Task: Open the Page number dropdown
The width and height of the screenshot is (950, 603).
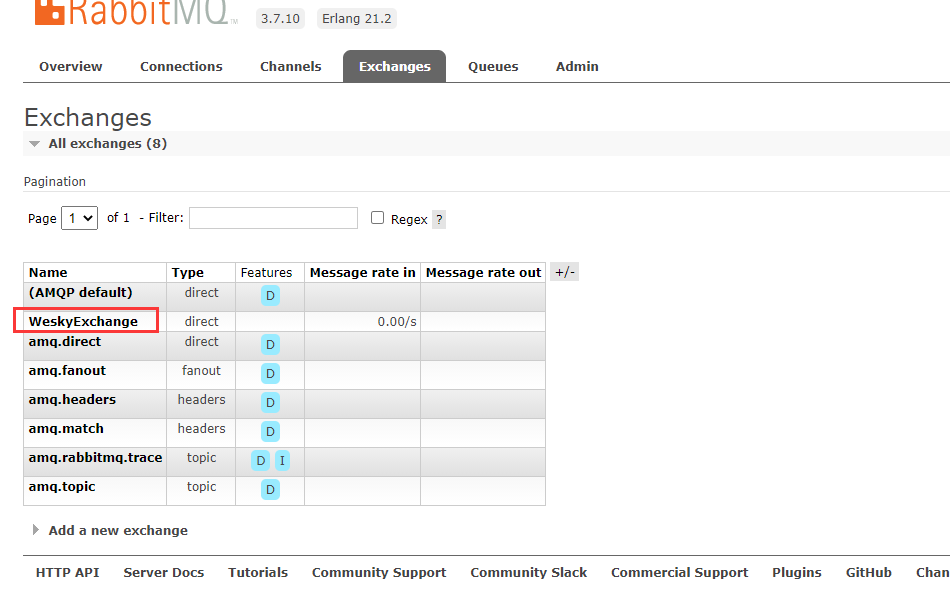Action: coord(79,218)
